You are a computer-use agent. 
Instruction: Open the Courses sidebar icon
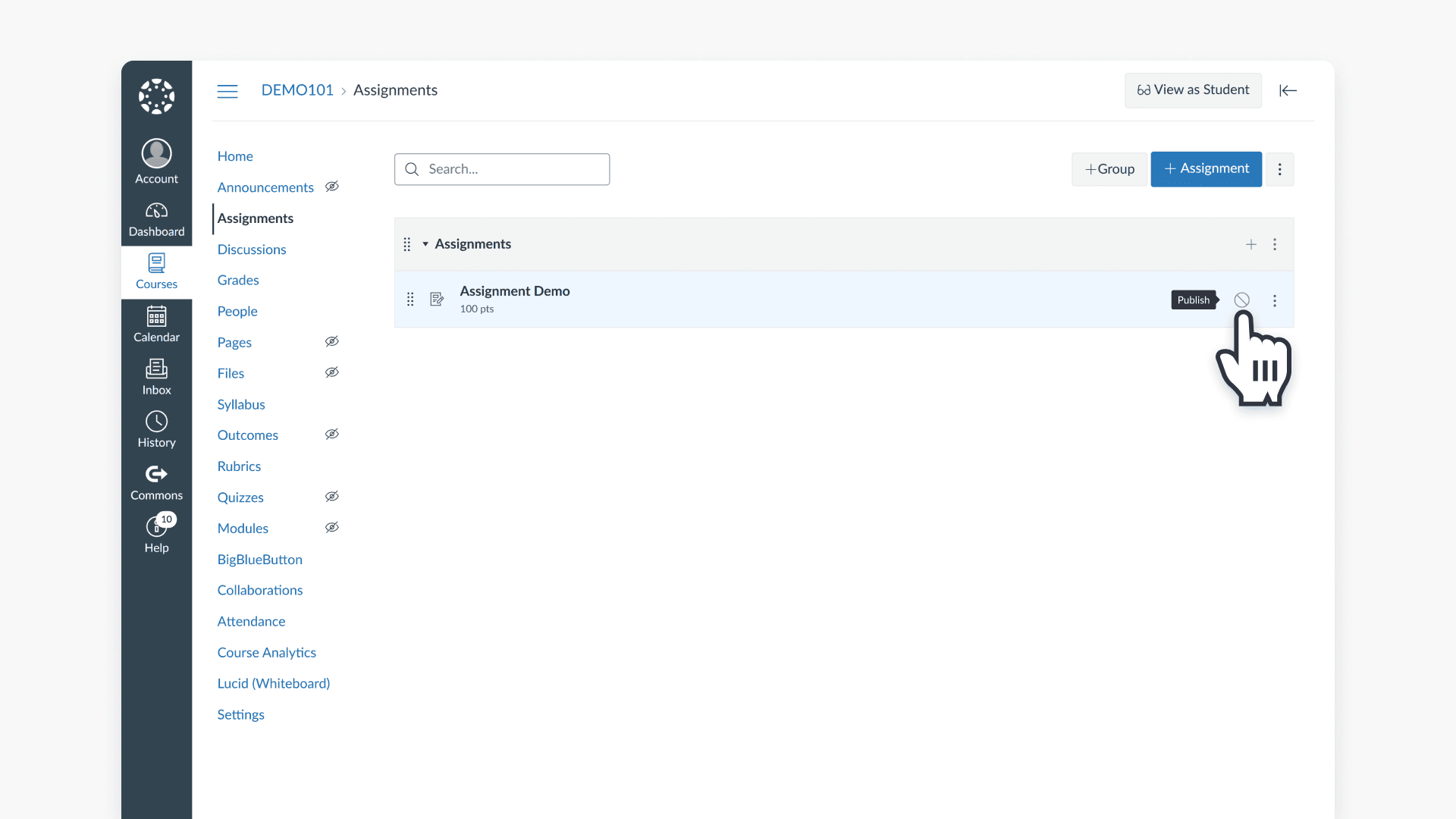pos(156,271)
